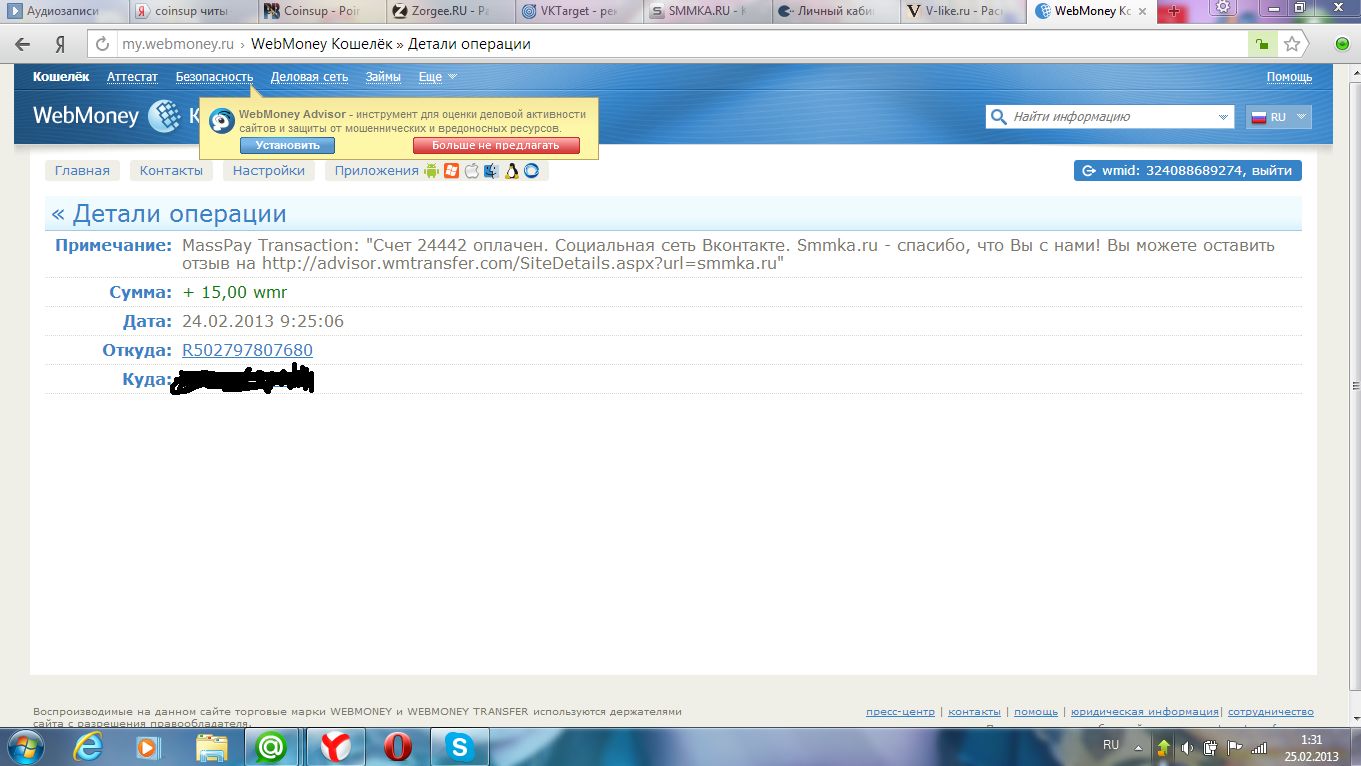Click the green circle icon right of star
Viewport: 1361px width, 766px height.
[x=1343, y=44]
